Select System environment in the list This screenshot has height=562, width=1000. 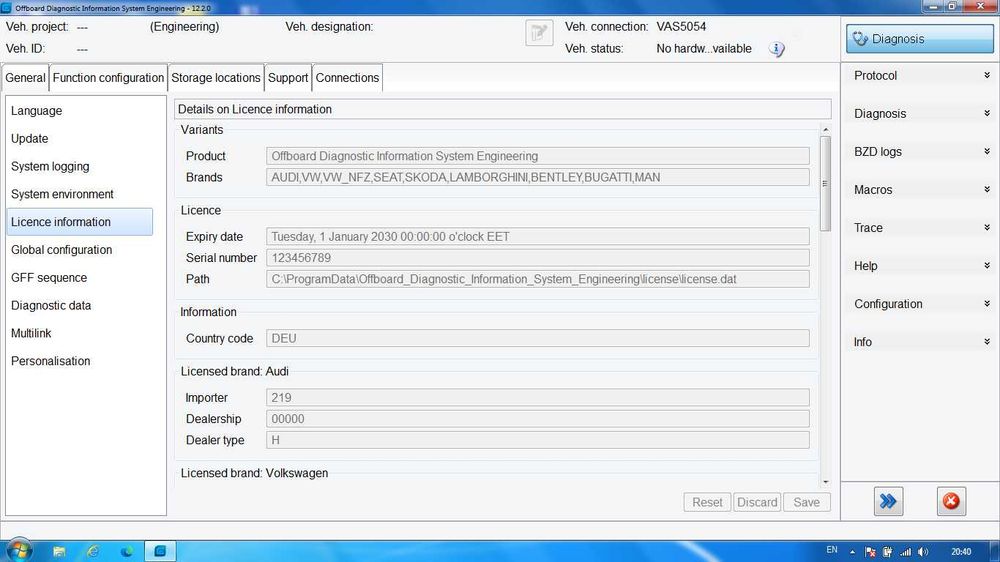80,194
